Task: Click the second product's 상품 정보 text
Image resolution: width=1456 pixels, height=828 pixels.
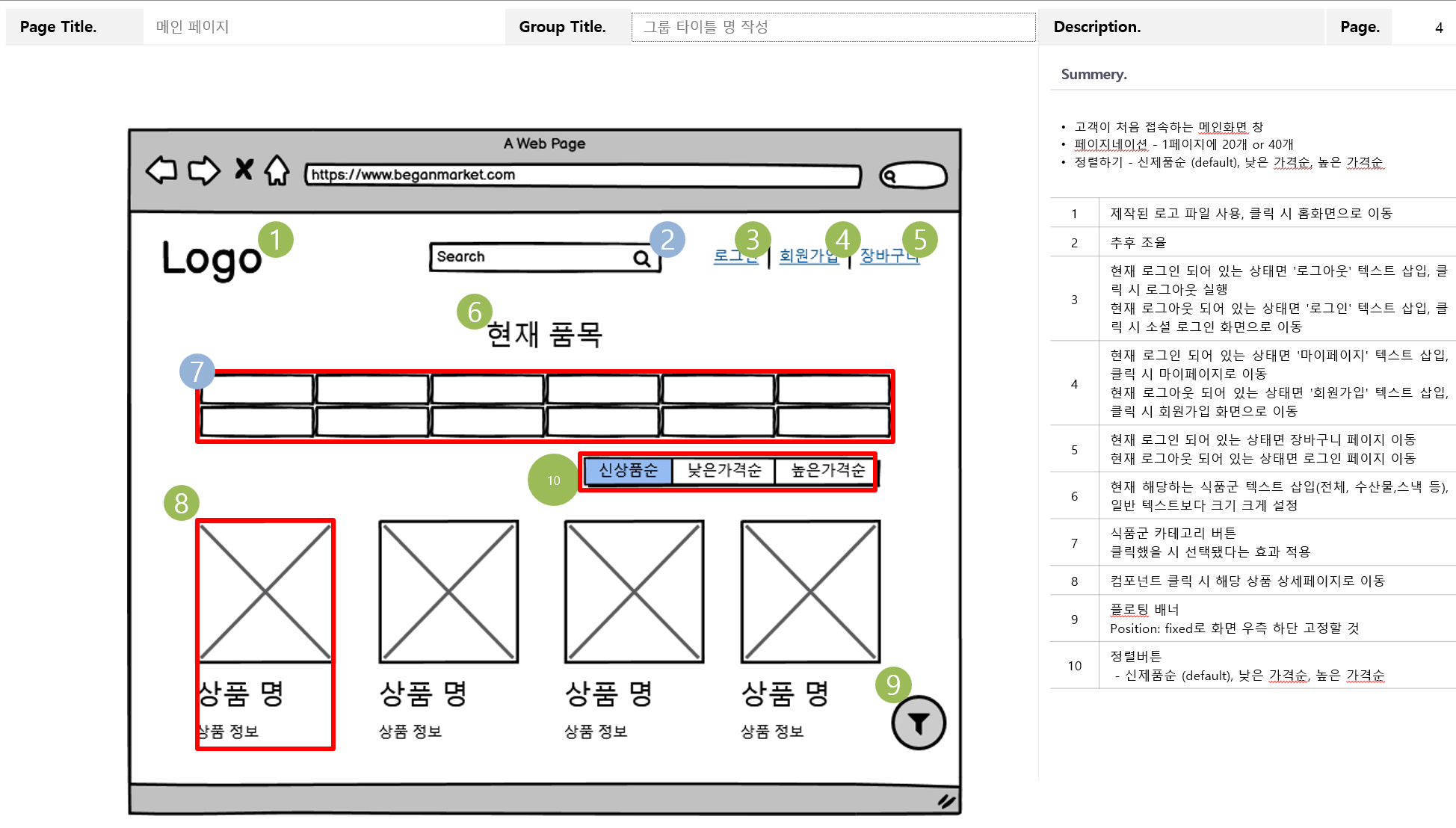Action: click(x=410, y=732)
